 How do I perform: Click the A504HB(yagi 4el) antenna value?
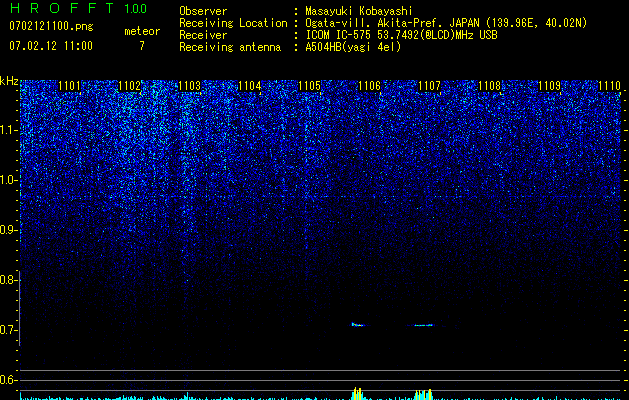pyautogui.click(x=353, y=47)
